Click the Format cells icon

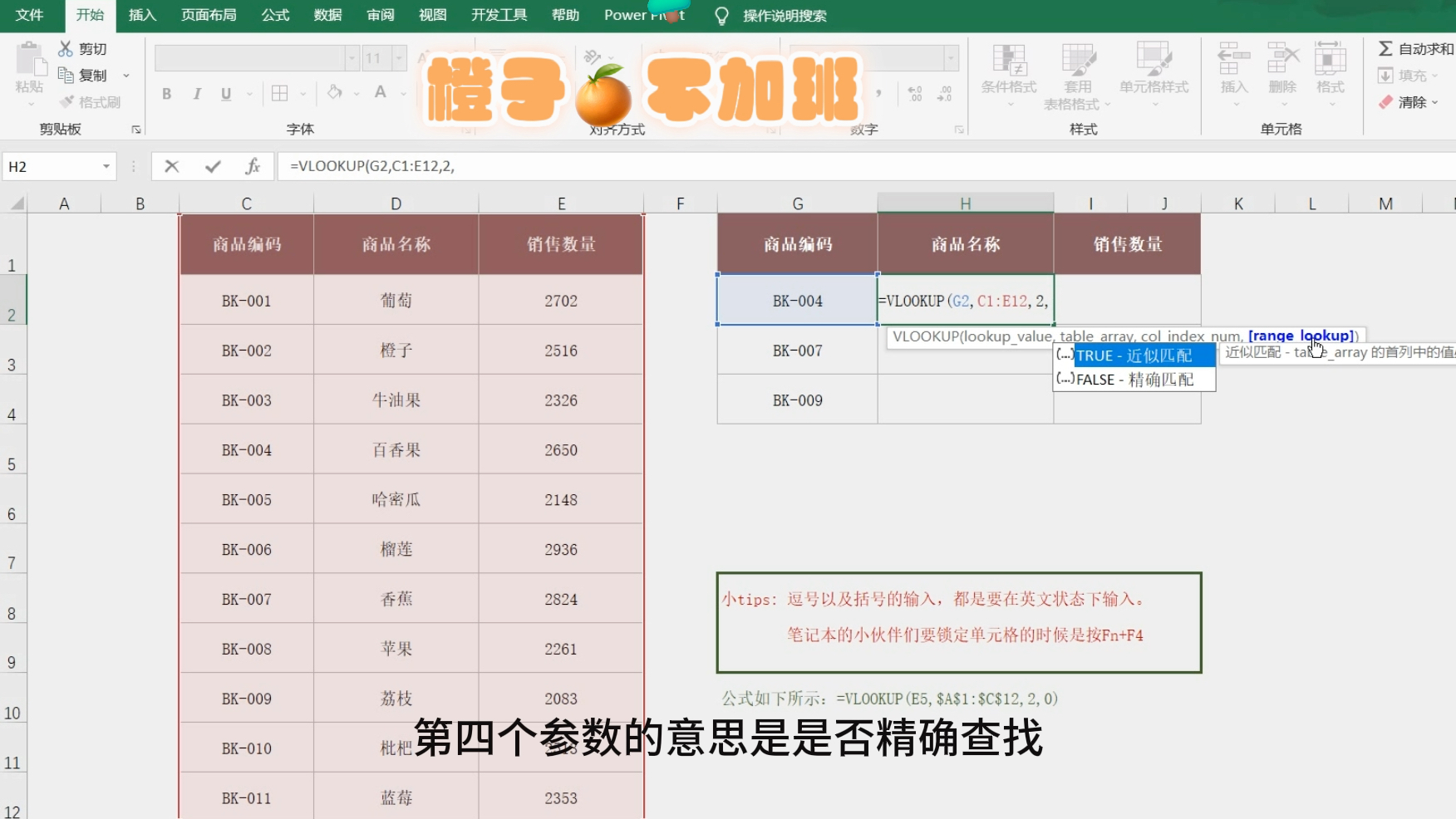(x=1330, y=60)
